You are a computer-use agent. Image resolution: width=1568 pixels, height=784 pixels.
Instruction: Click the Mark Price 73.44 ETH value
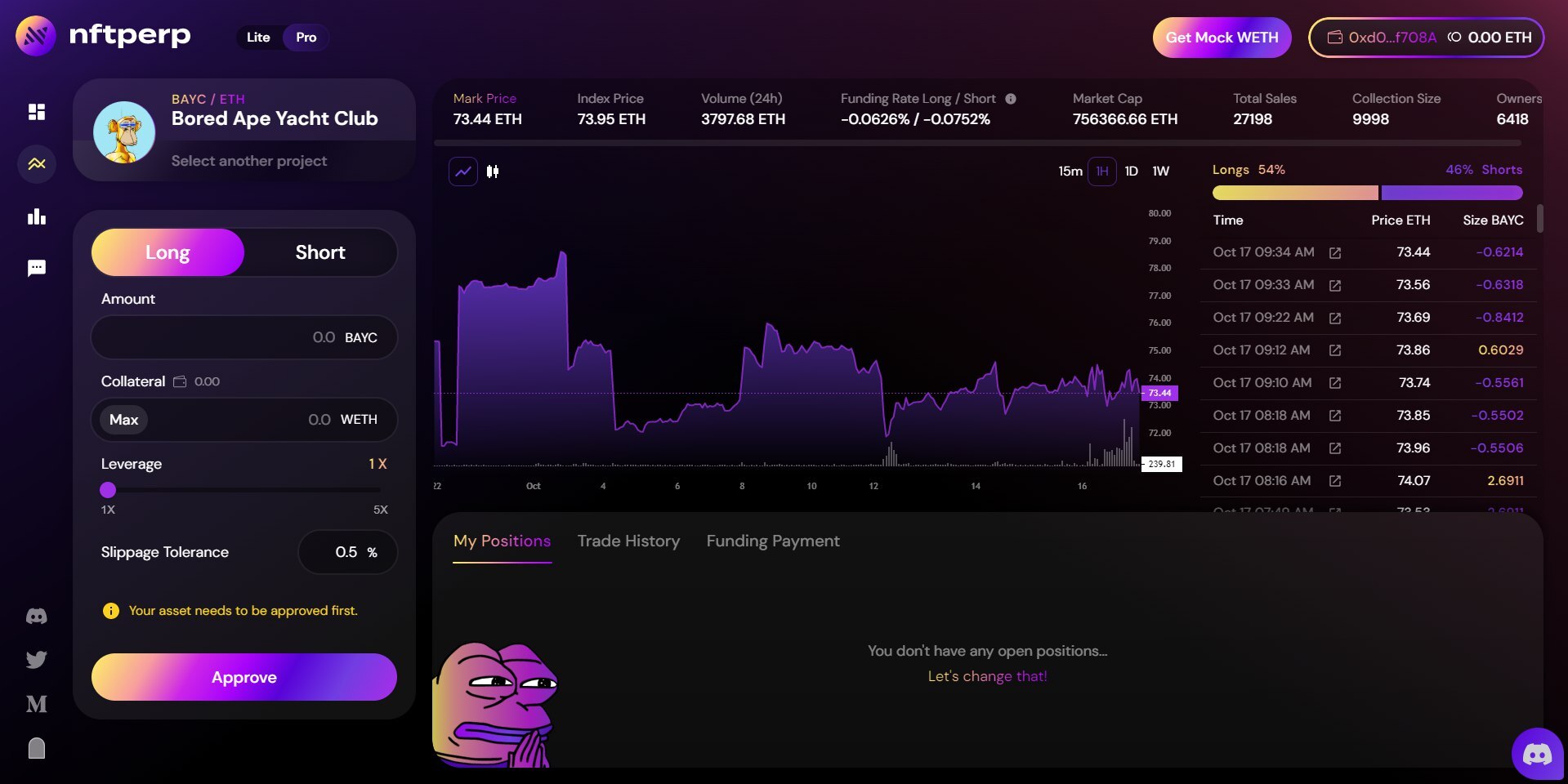(488, 119)
